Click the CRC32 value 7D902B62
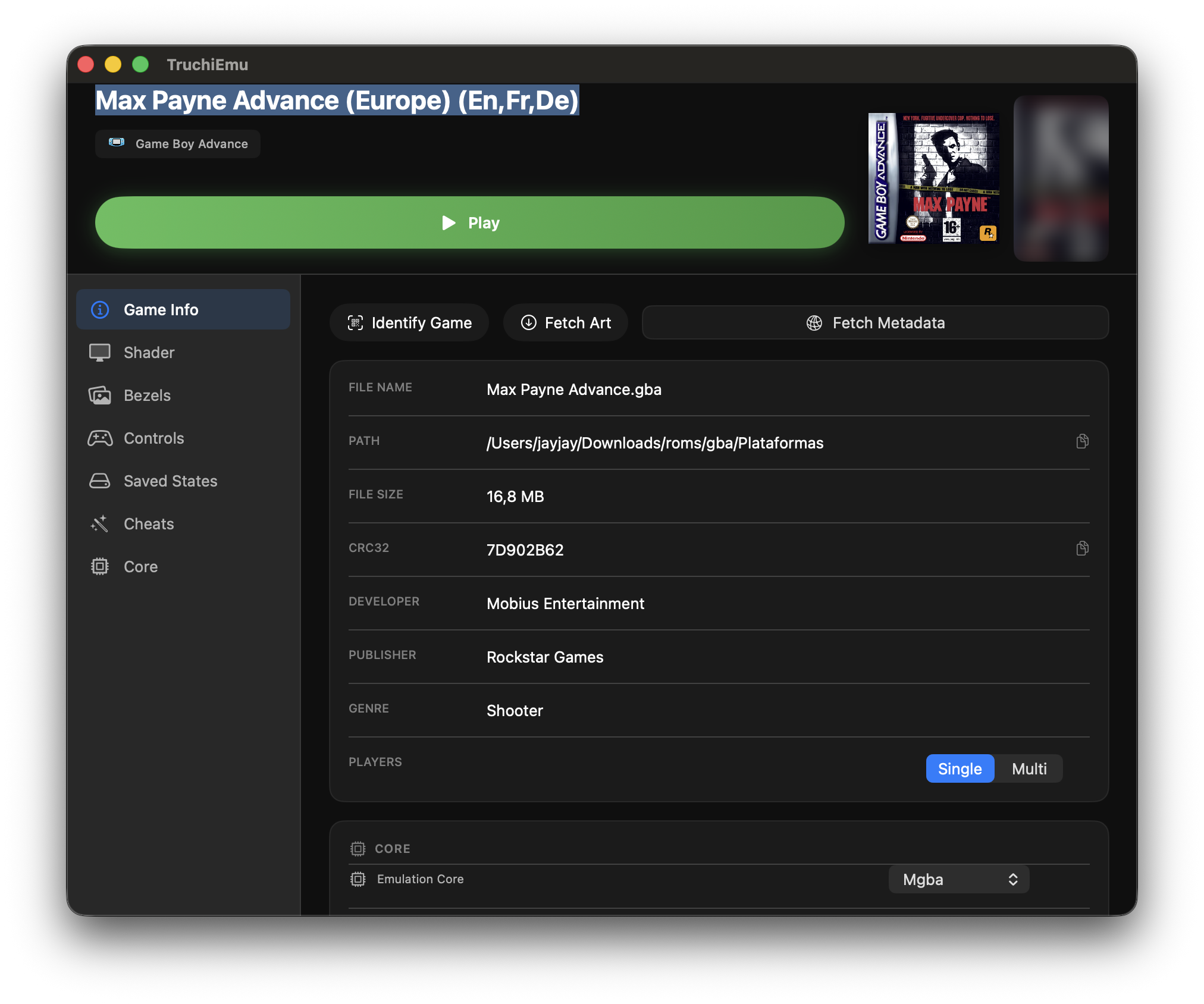1204x1004 pixels. point(525,550)
